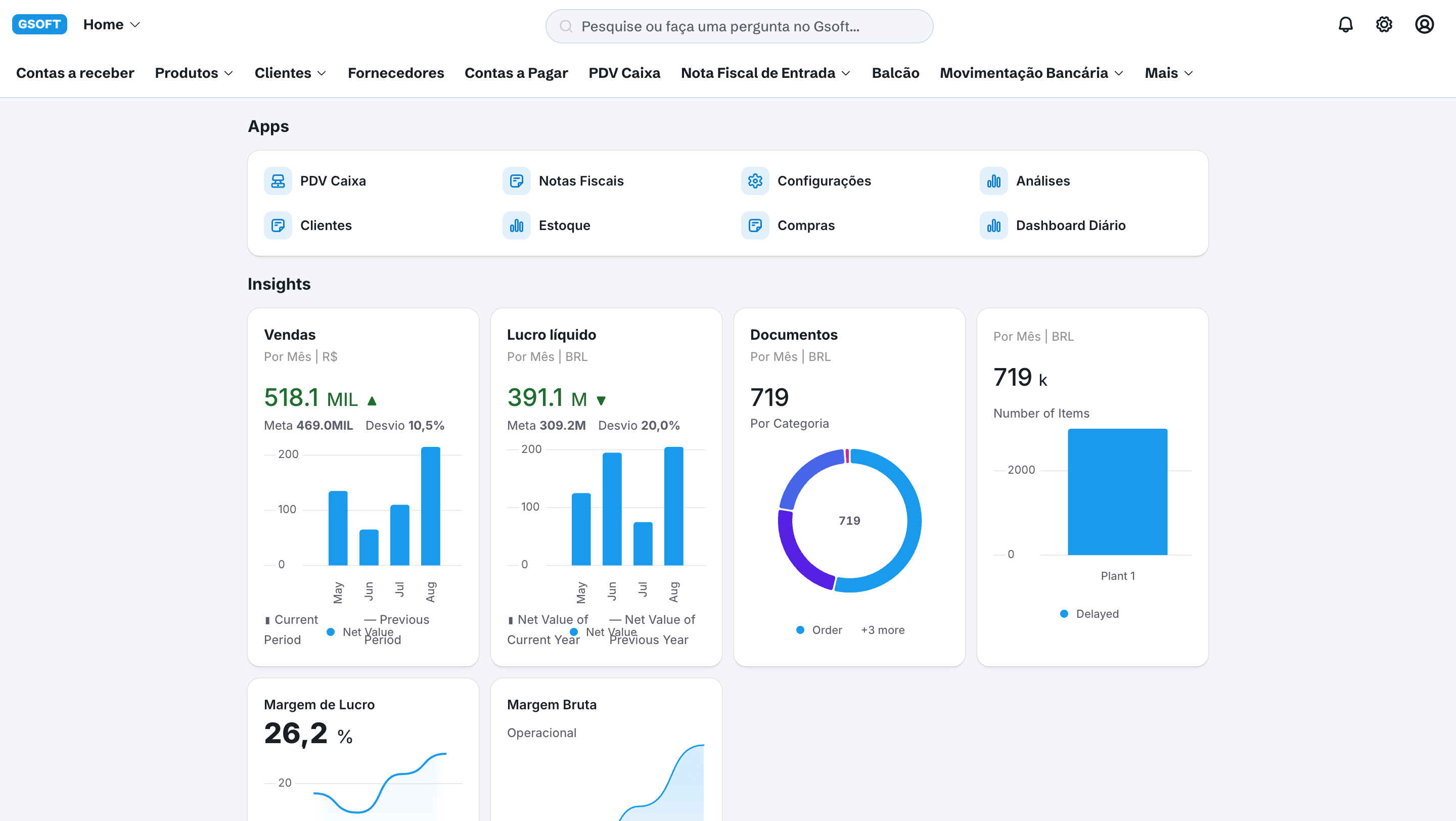Click the GSOFT logo button
Screen dimensions: 1456x821
pyautogui.click(x=39, y=24)
